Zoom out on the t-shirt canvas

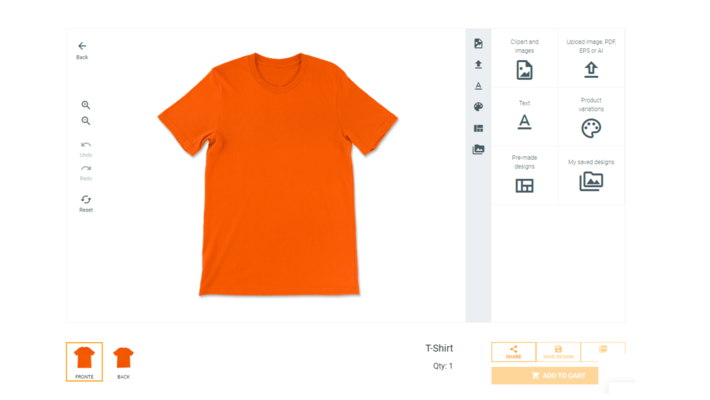click(86, 121)
